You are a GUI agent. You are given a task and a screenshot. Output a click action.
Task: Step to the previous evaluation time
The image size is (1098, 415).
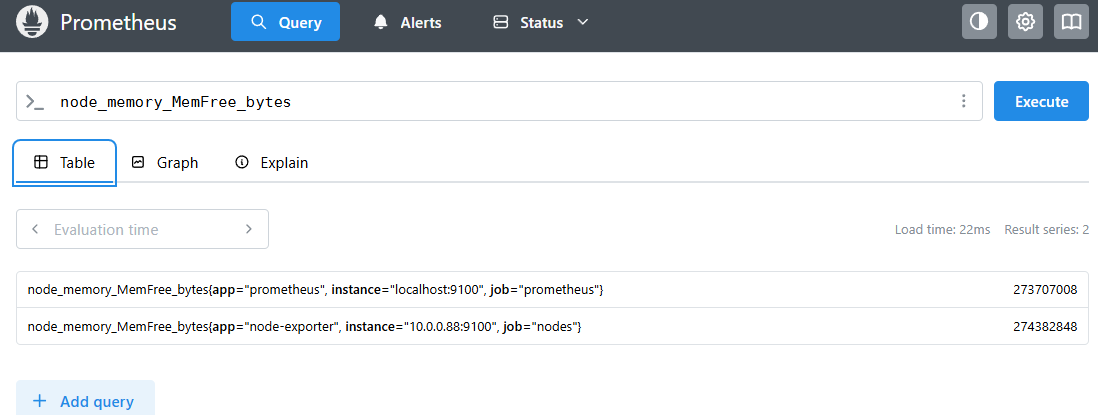(35, 229)
